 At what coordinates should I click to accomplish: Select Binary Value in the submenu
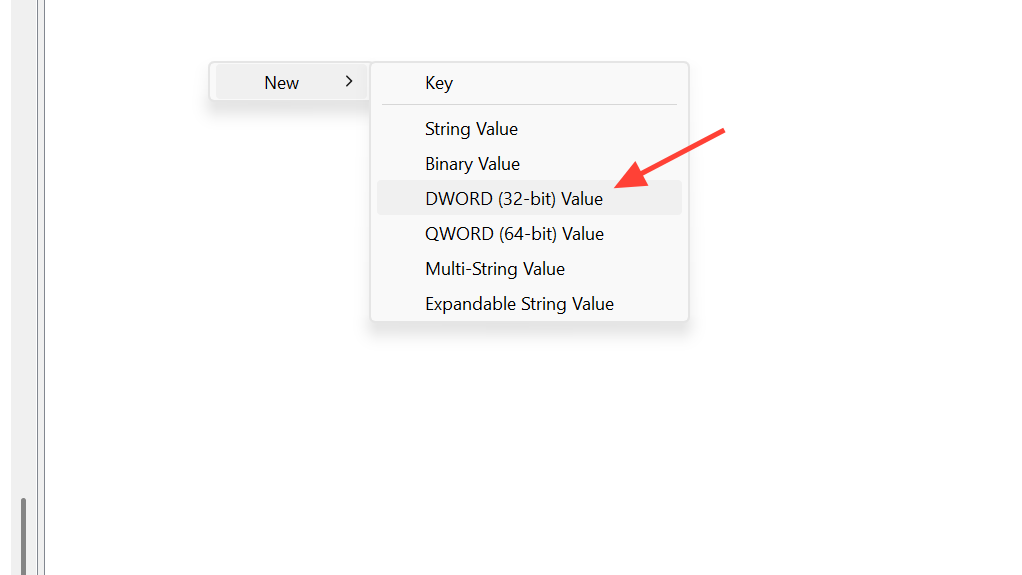pyautogui.click(x=472, y=164)
